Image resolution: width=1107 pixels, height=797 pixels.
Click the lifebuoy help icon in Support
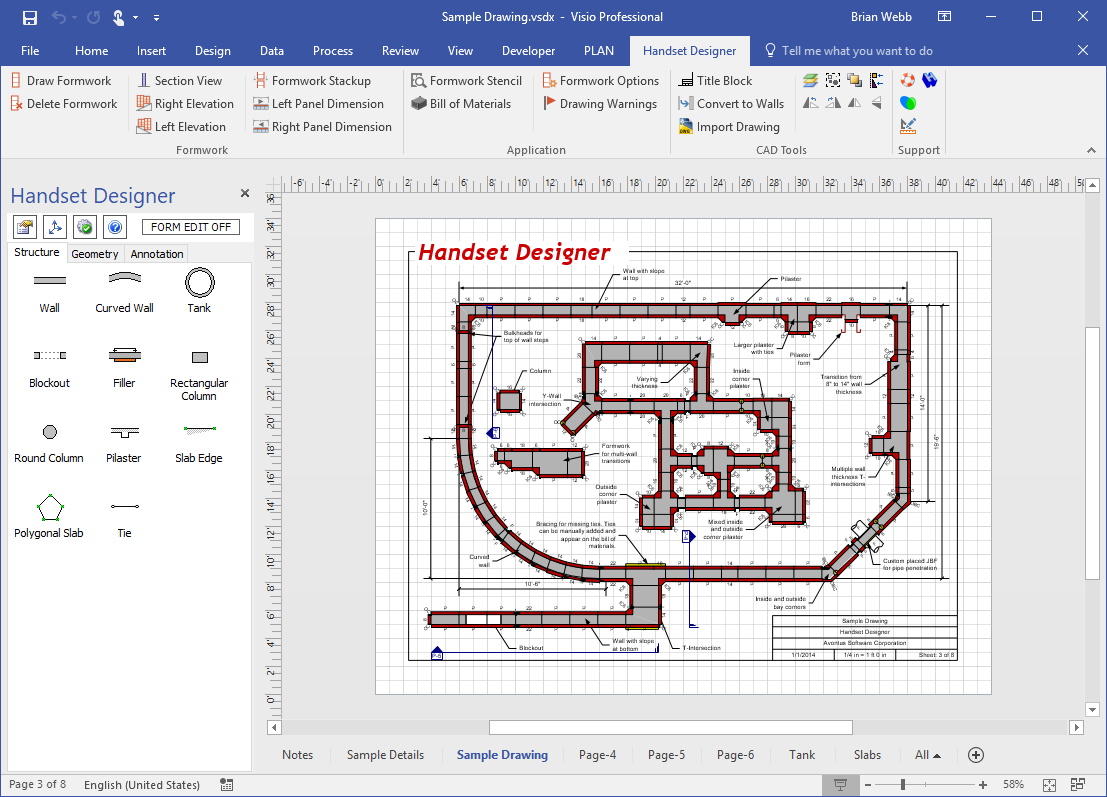pos(908,80)
